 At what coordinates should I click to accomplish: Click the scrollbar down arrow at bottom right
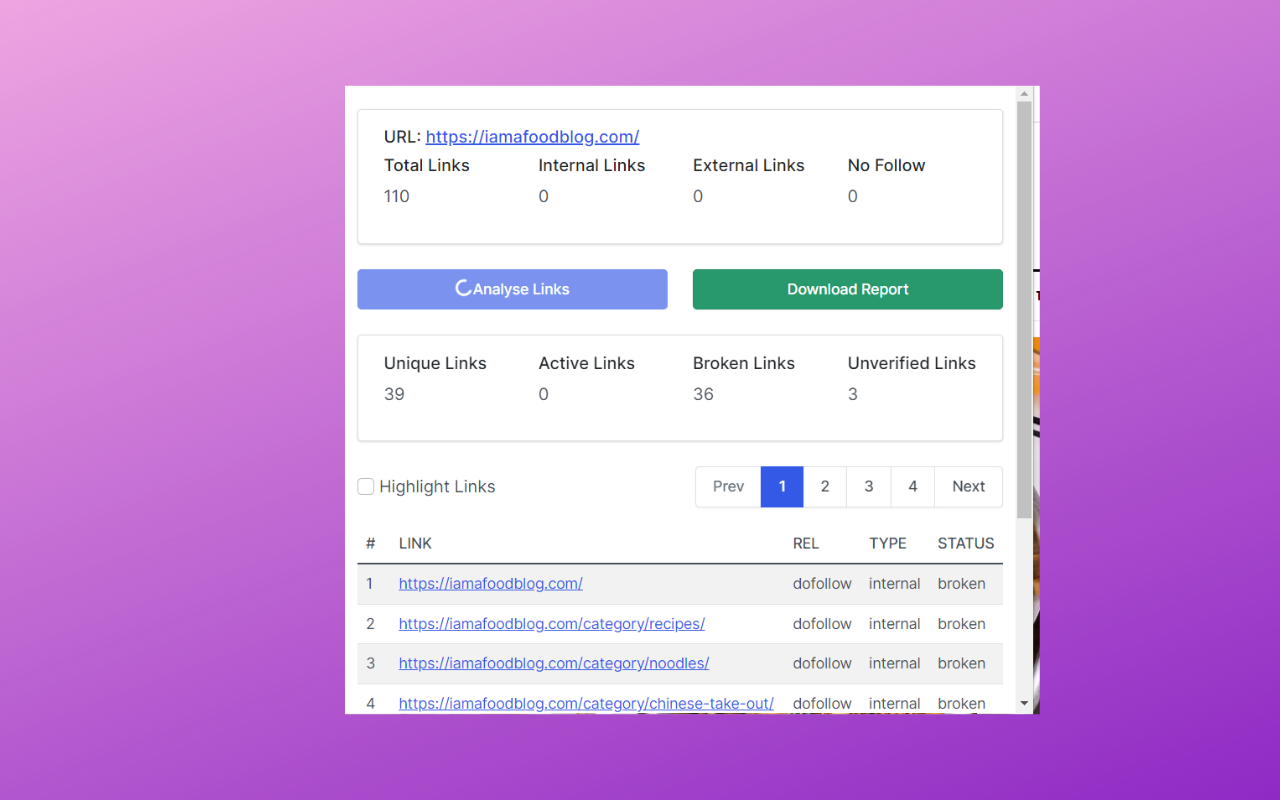point(1024,703)
